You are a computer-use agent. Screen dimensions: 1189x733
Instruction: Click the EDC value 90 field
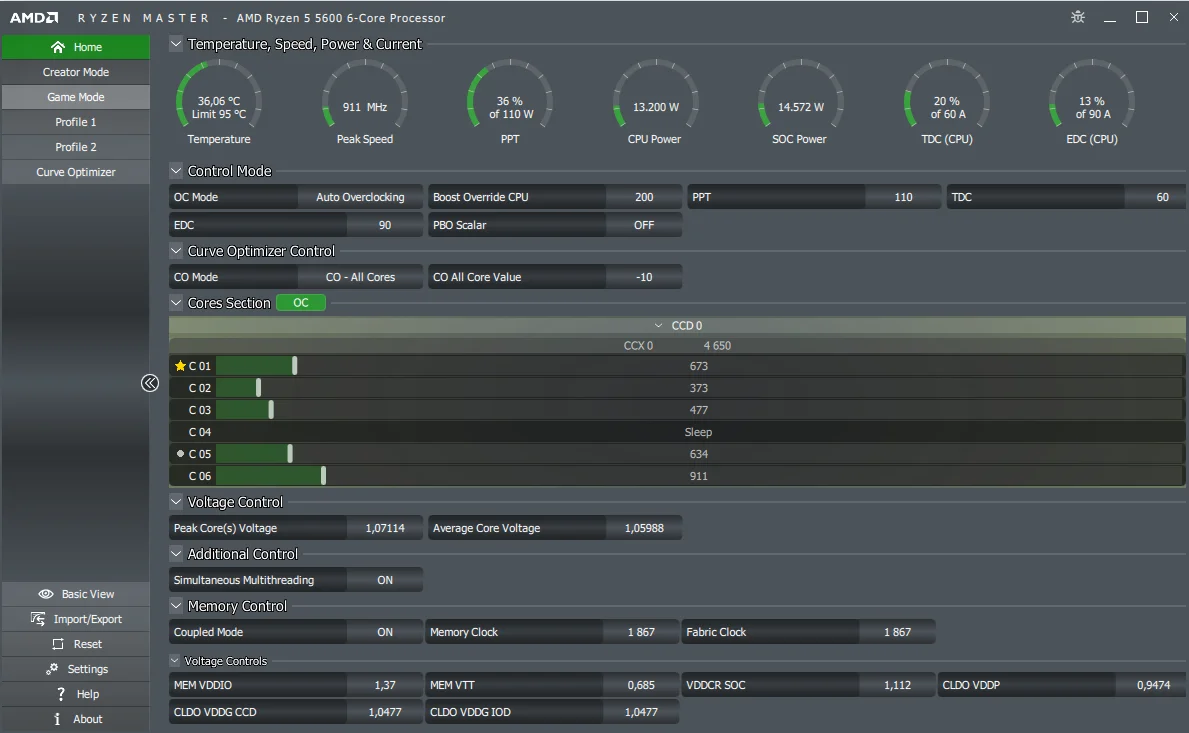tap(384, 225)
